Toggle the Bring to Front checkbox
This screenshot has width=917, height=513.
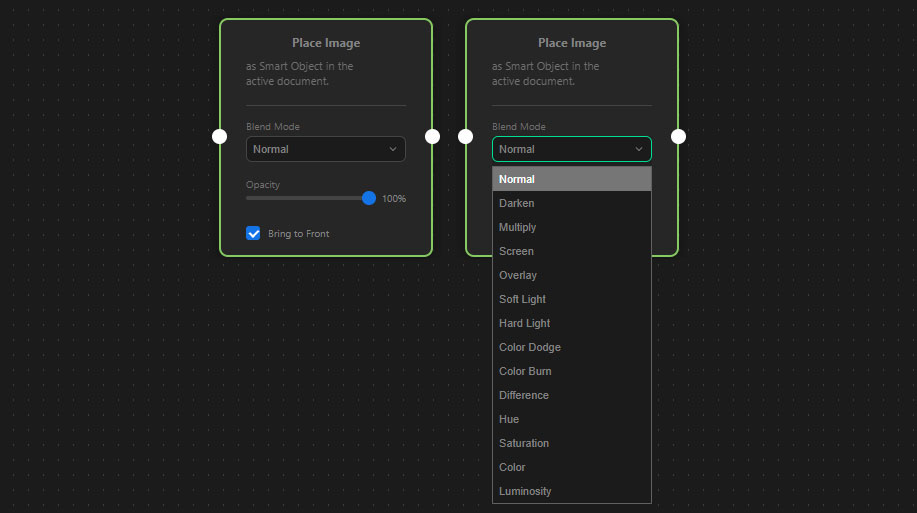click(x=253, y=233)
